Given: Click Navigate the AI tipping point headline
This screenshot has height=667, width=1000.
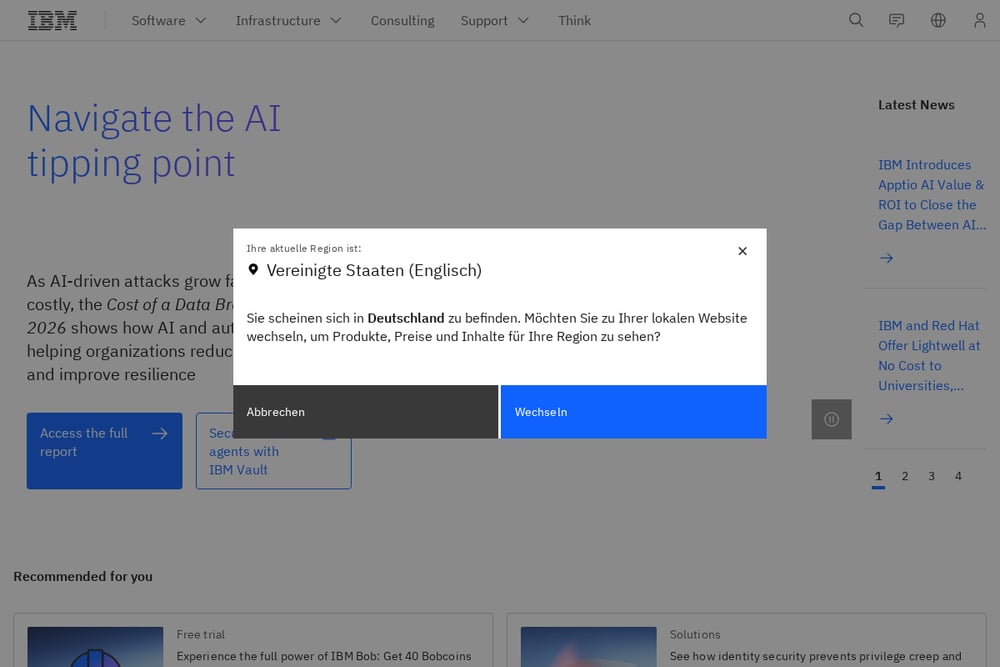Looking at the screenshot, I should pyautogui.click(x=154, y=141).
